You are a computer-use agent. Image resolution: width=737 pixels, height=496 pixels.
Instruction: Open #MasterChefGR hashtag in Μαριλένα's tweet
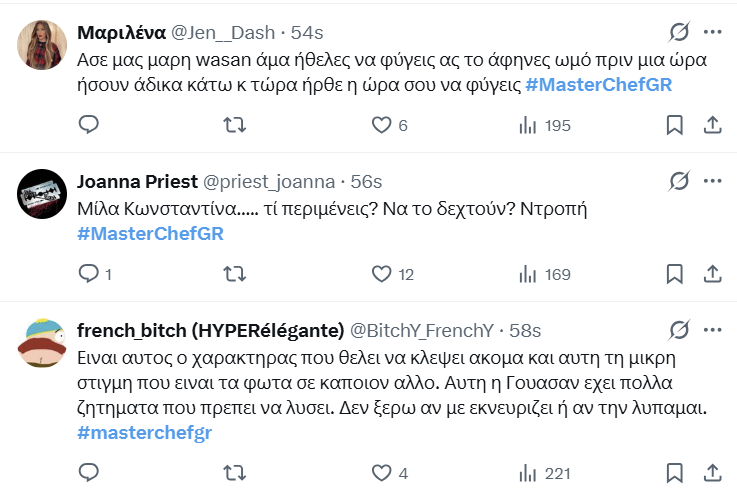click(598, 84)
